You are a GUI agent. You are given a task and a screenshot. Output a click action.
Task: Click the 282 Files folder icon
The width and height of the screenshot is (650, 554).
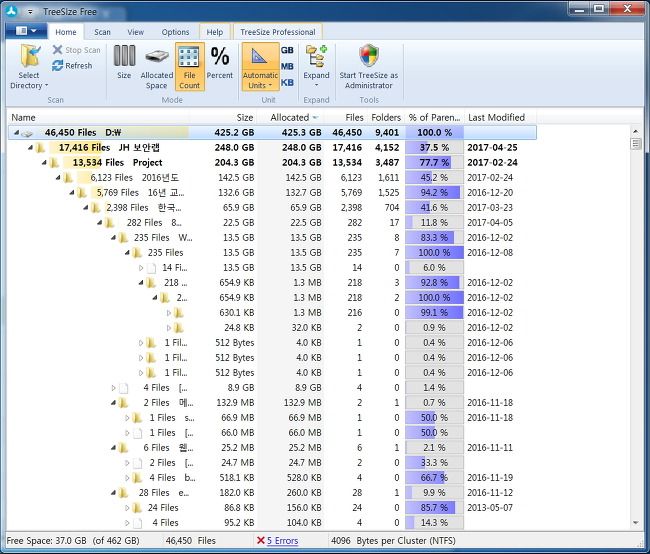[x=109, y=223]
